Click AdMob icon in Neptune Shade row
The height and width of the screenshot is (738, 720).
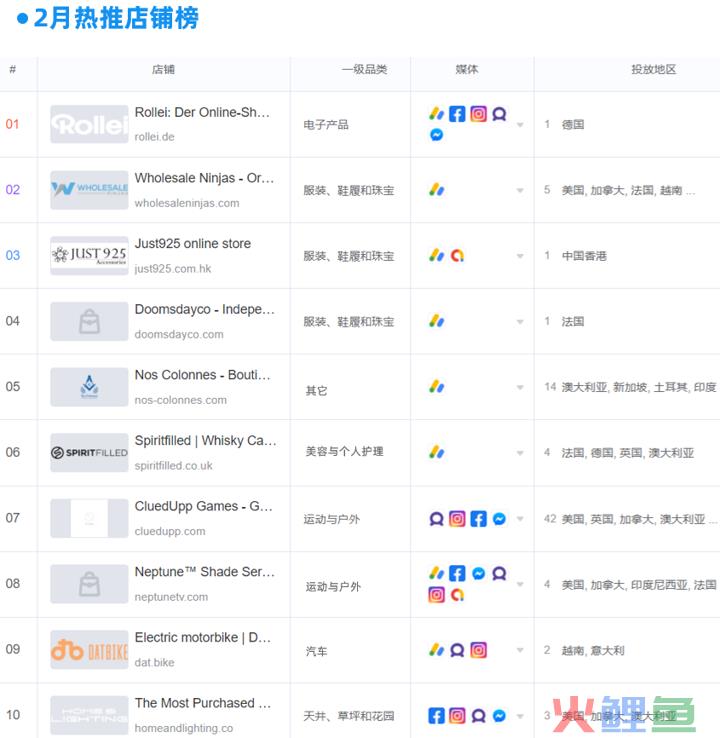coord(457,595)
